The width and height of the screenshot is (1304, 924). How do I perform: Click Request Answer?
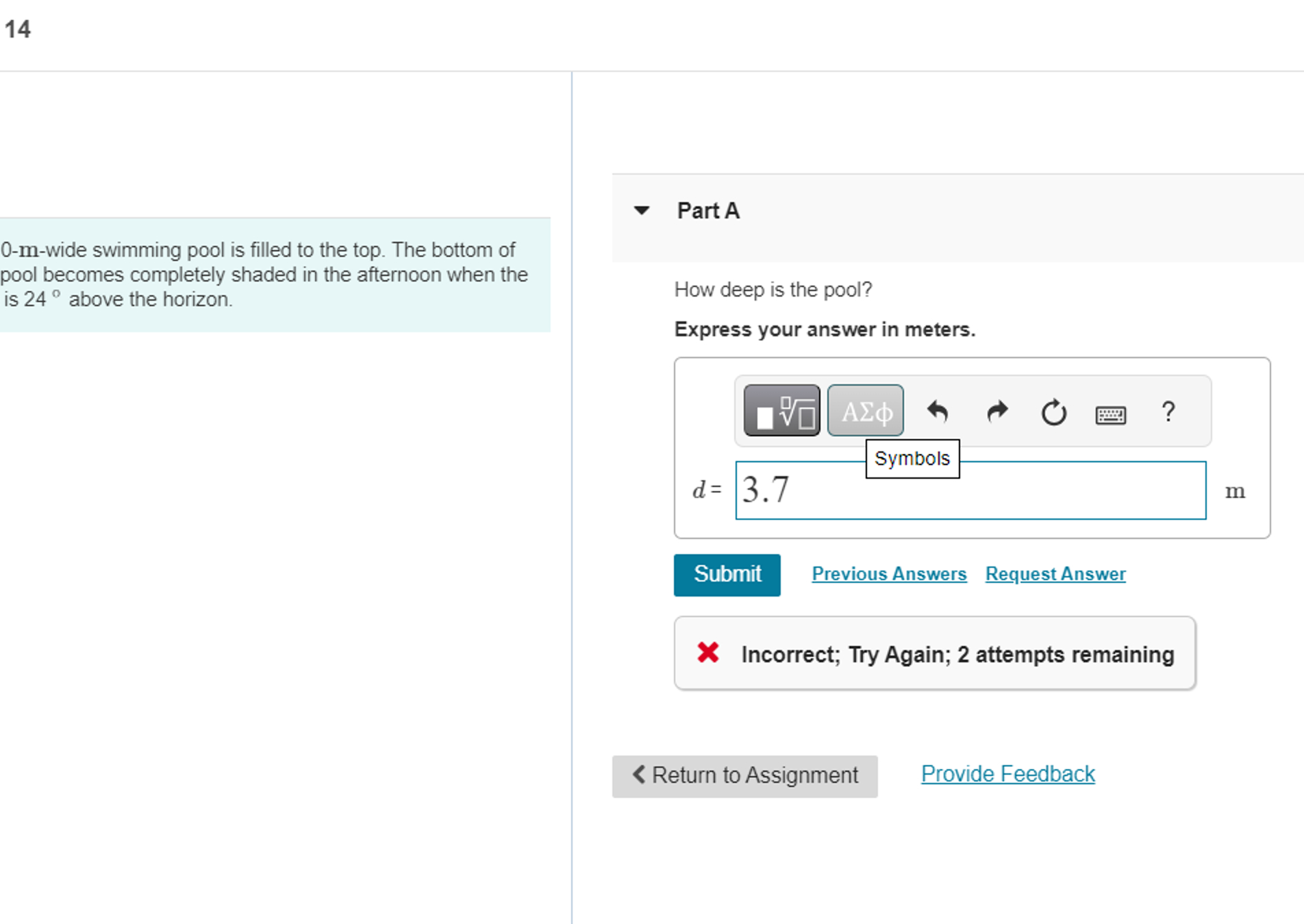coord(1054,574)
